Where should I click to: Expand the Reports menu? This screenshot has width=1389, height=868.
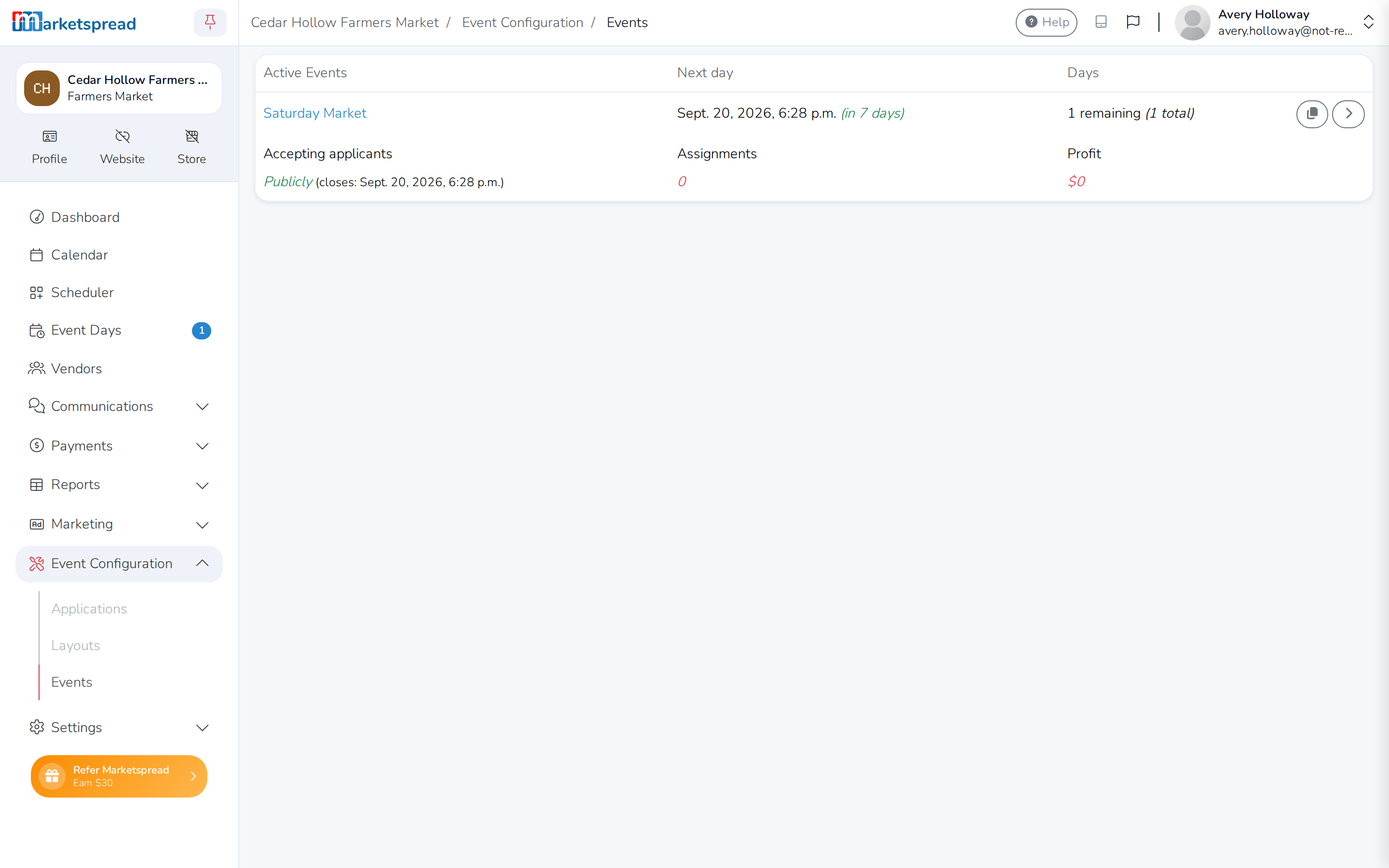pos(119,485)
